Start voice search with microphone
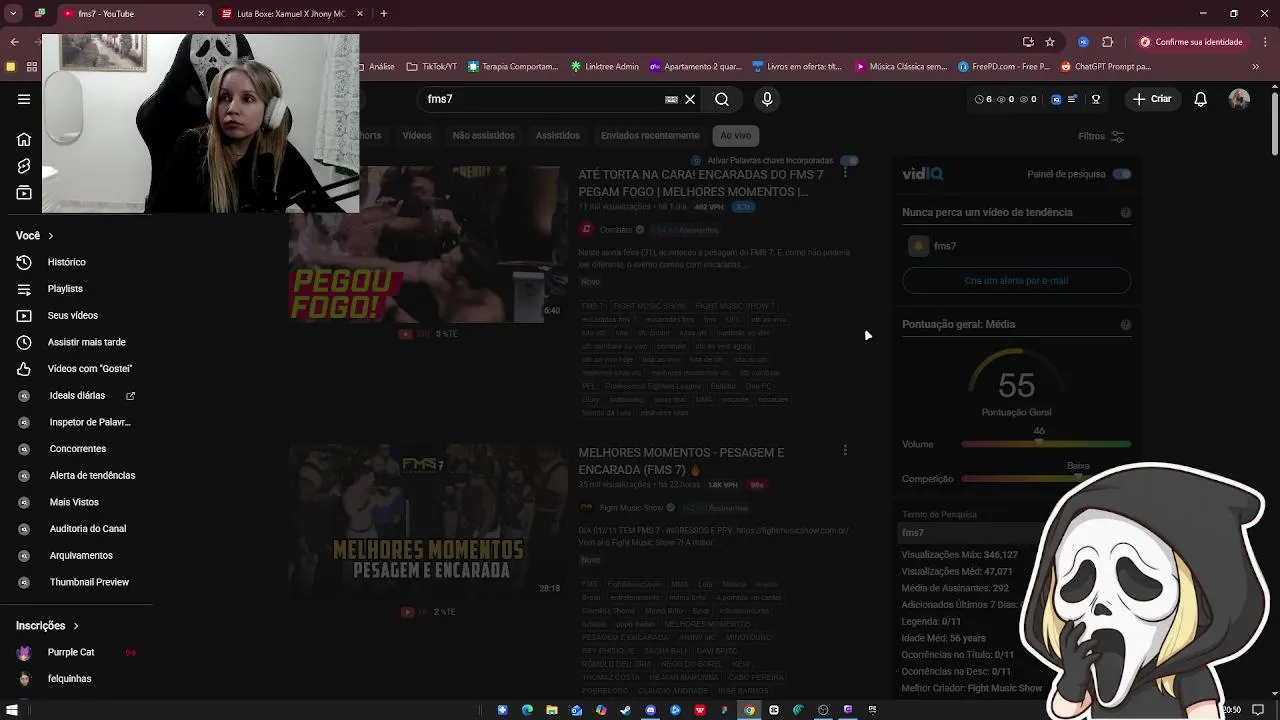Screen dimensions: 1280x720 click(767, 99)
